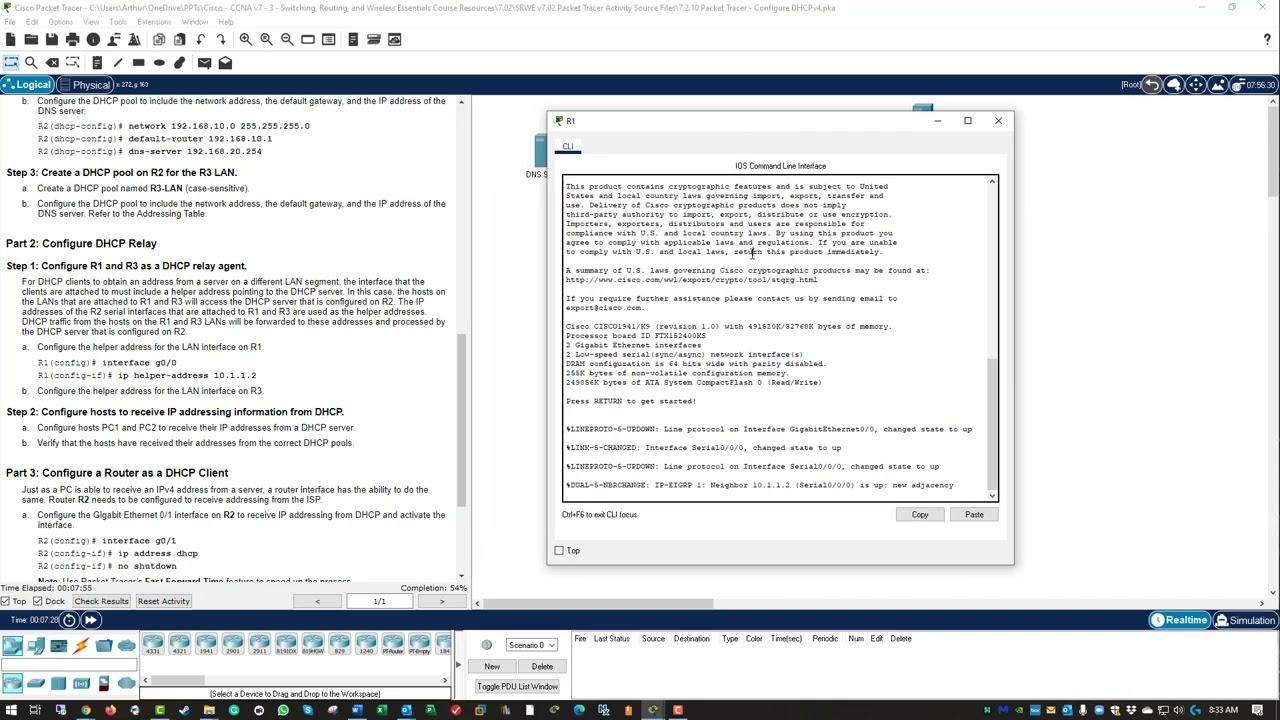Click the New scenario button
This screenshot has height=720, width=1280.
pos(492,667)
